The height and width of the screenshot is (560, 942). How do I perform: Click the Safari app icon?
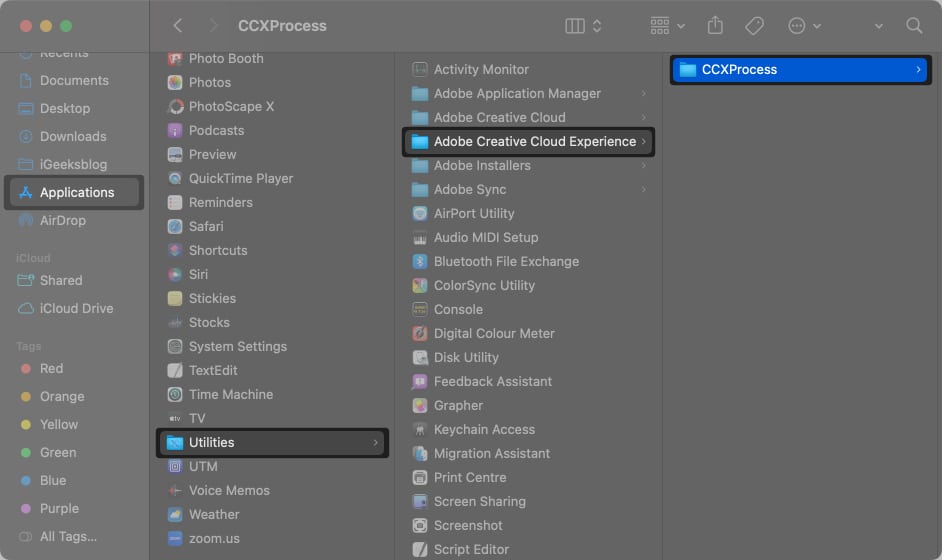click(x=175, y=227)
